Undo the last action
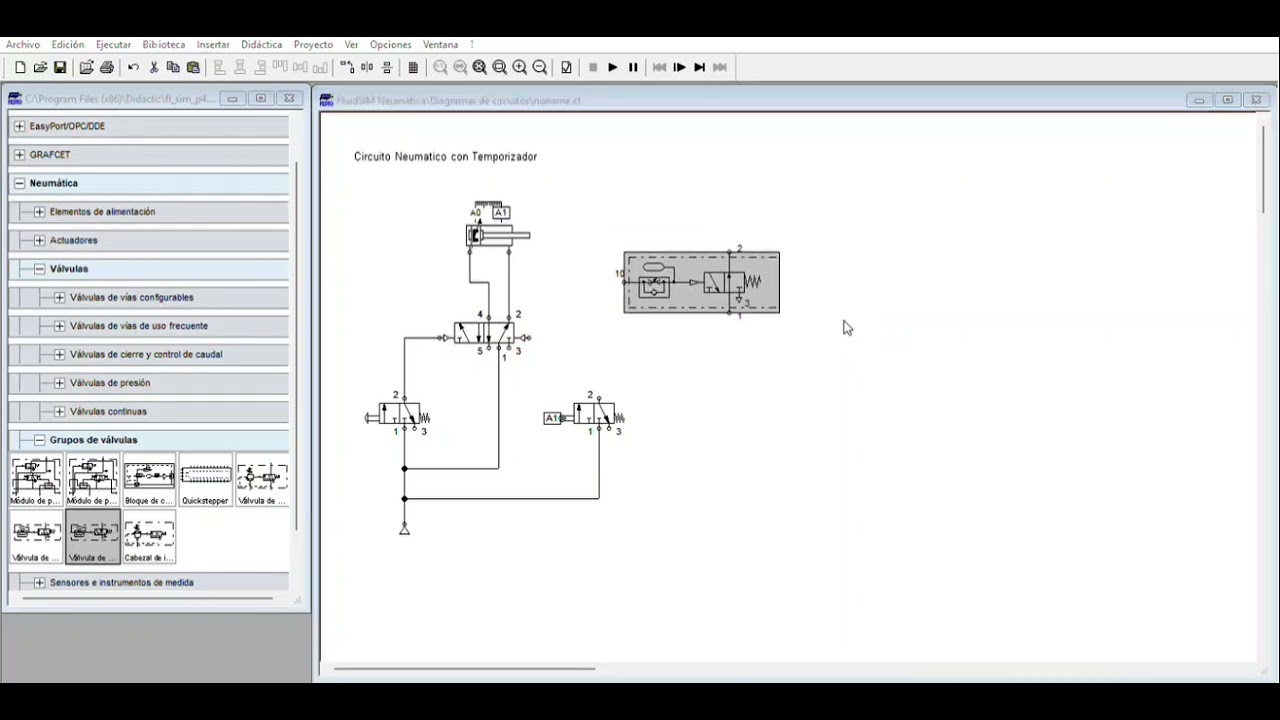 click(133, 67)
